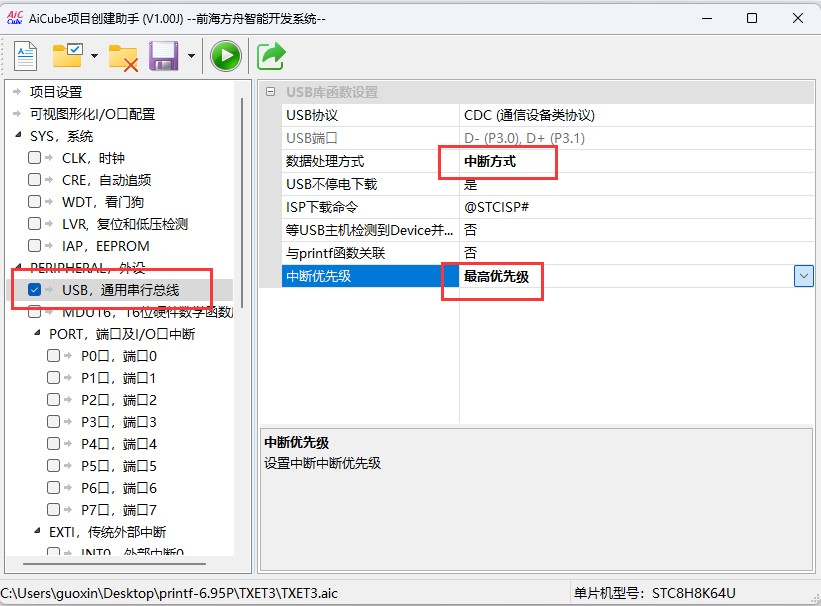Select the CLK 时钟 tree label

pyautogui.click(x=93, y=158)
